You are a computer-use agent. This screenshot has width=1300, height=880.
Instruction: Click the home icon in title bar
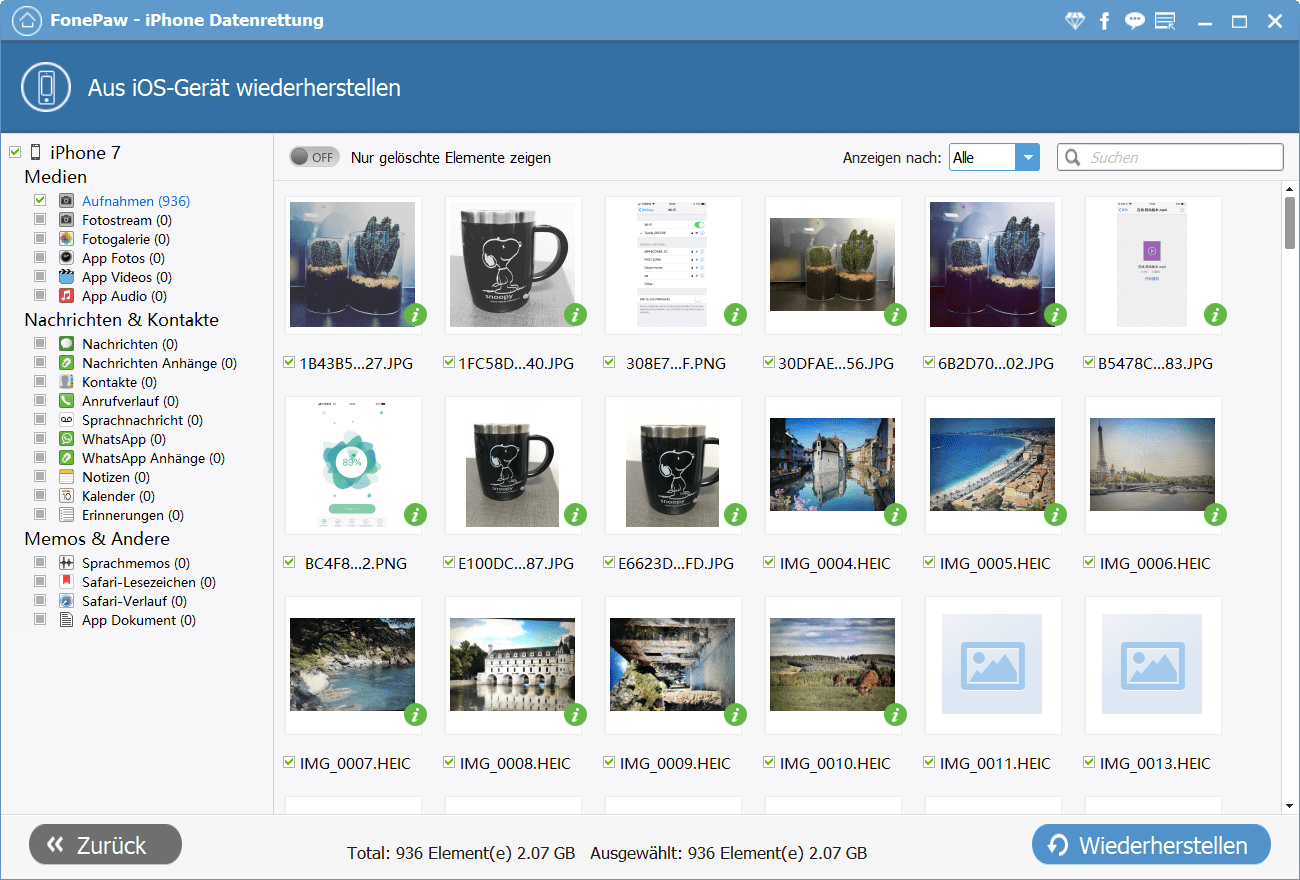(x=29, y=20)
